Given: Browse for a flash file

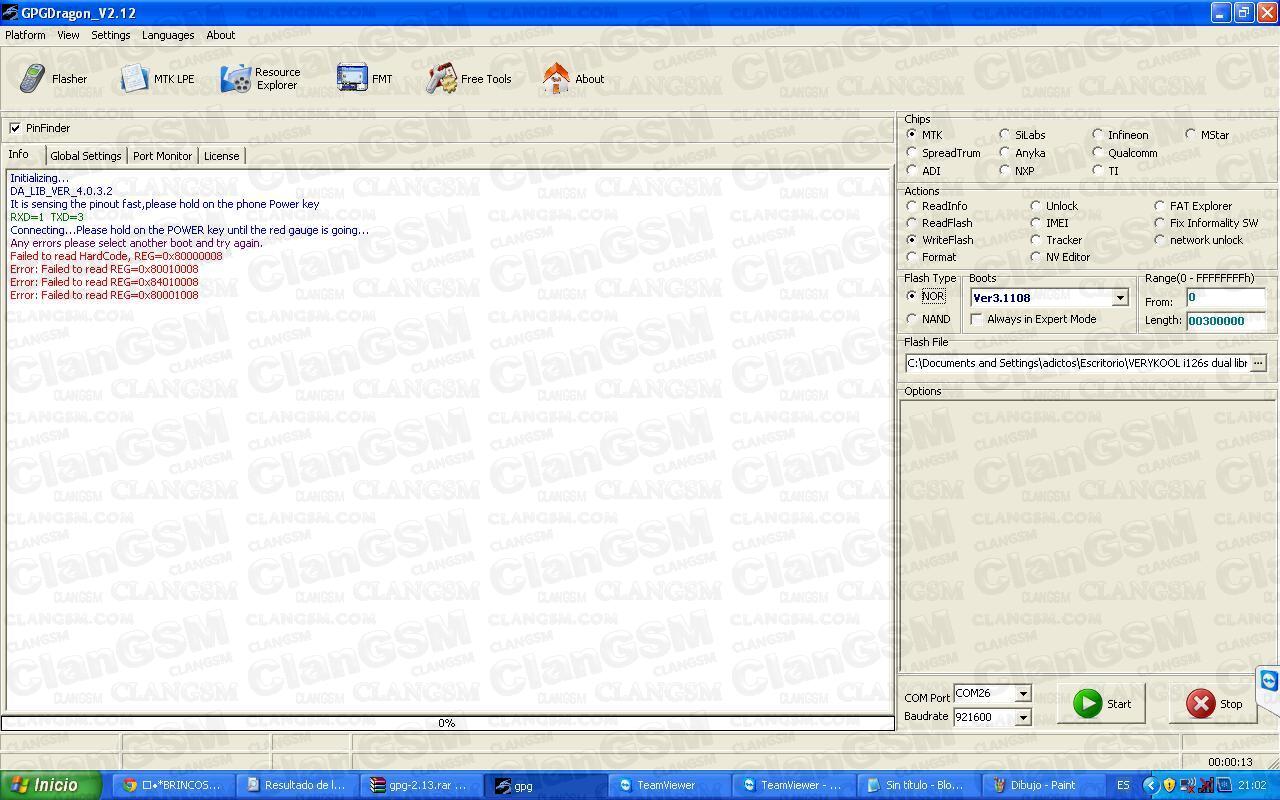Looking at the screenshot, I should point(1258,363).
